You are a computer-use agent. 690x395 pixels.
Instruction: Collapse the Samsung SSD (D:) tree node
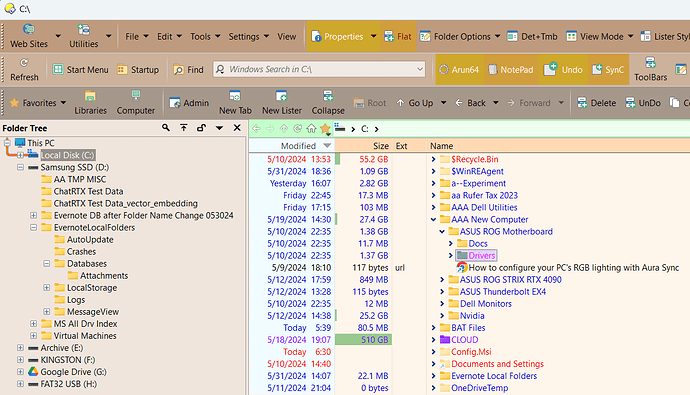20,167
